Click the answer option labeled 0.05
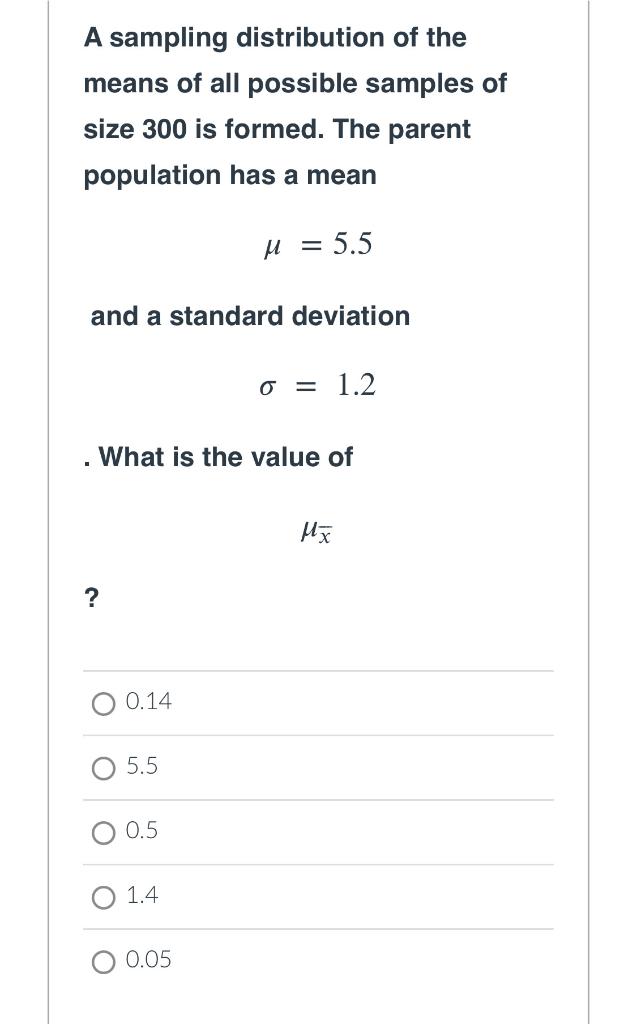This screenshot has width=637, height=1024. coord(147,959)
